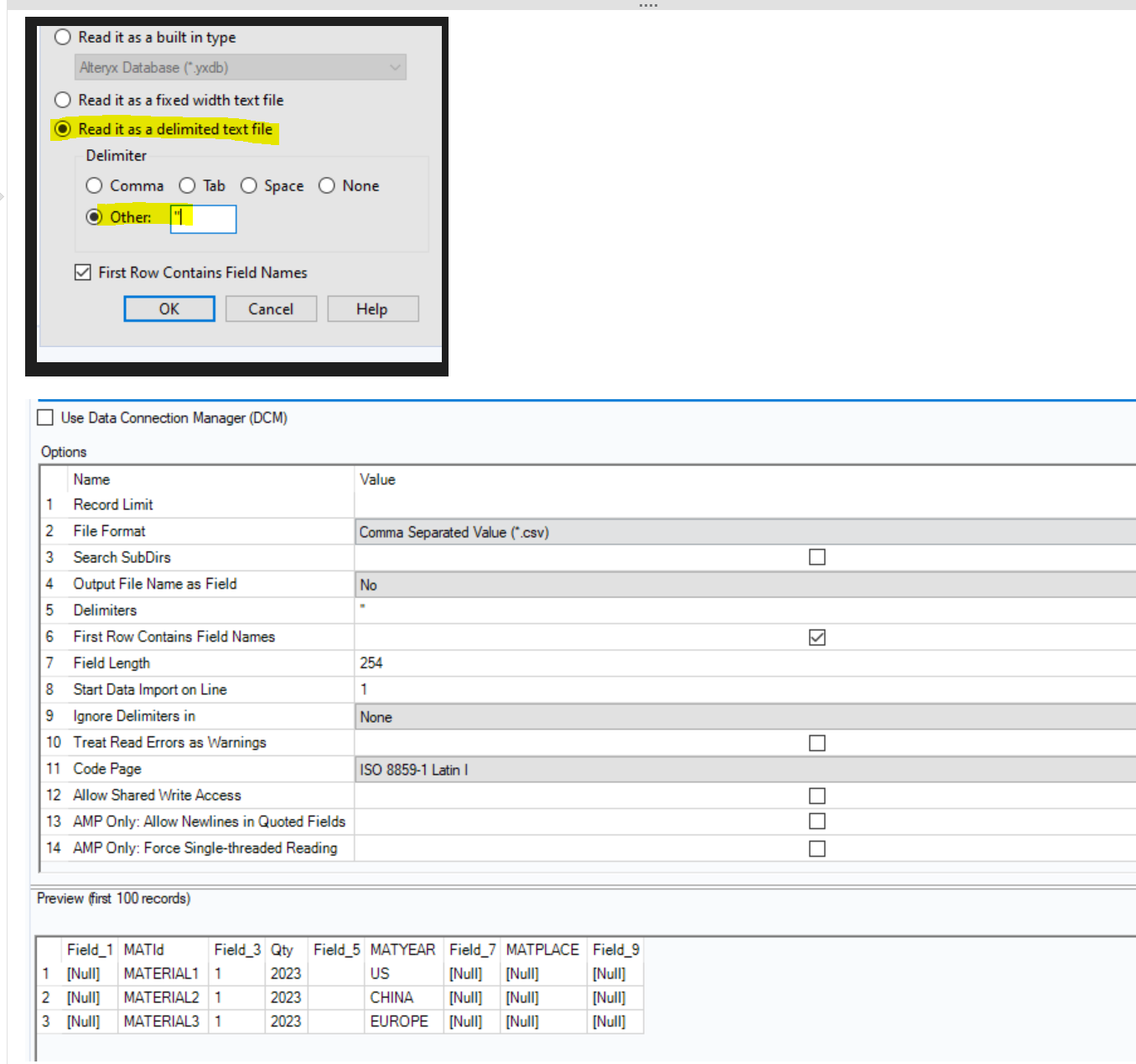Enable "Use Data Connection Manager (DCM)"
The image size is (1136, 1064).
coord(45,418)
